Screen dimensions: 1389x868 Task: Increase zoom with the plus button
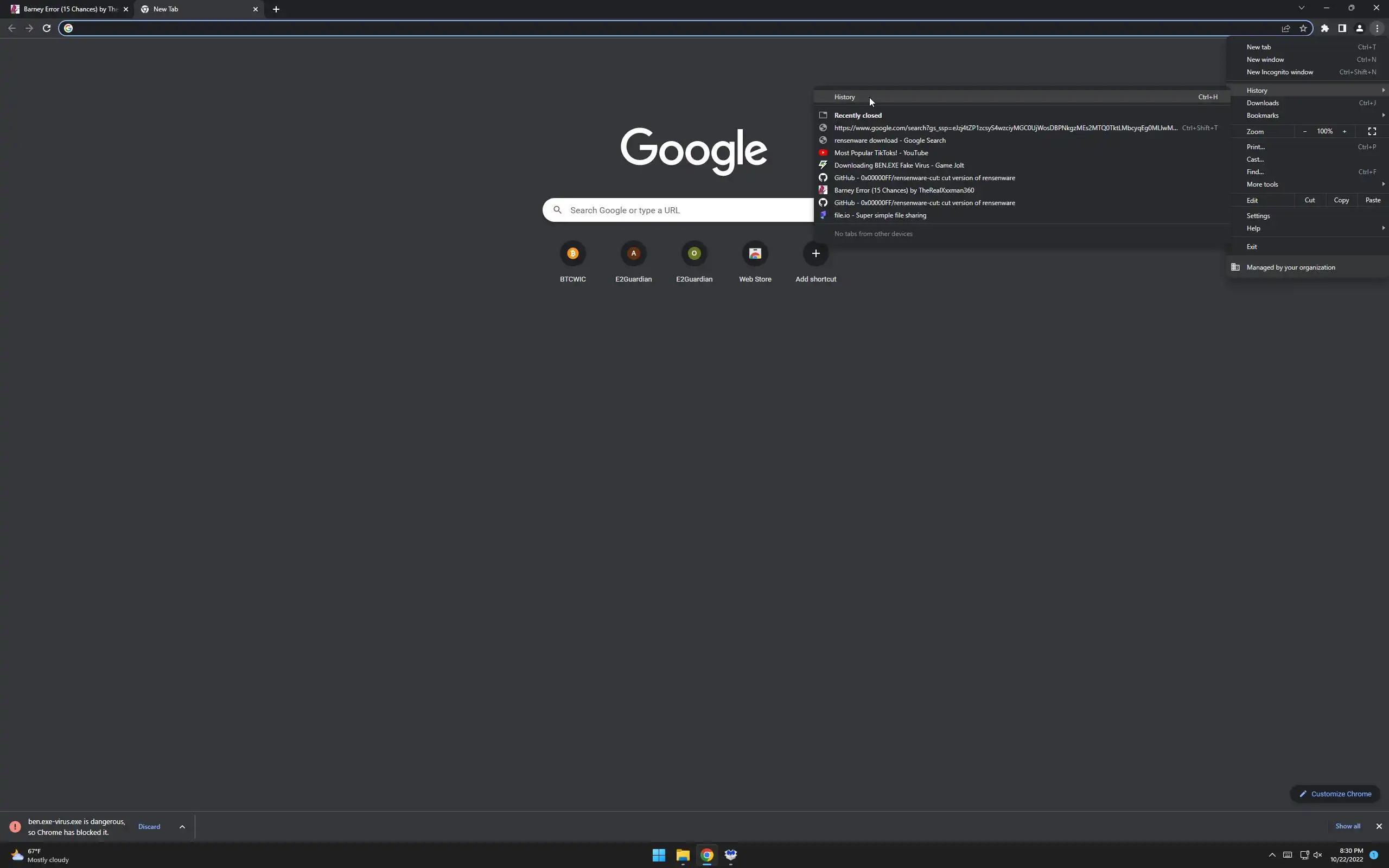[1344, 131]
